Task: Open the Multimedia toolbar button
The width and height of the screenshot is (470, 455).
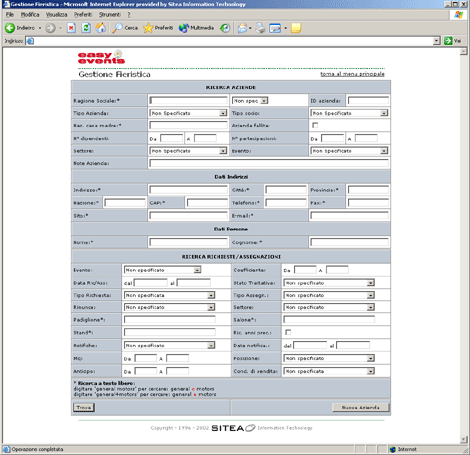Action: (x=196, y=28)
